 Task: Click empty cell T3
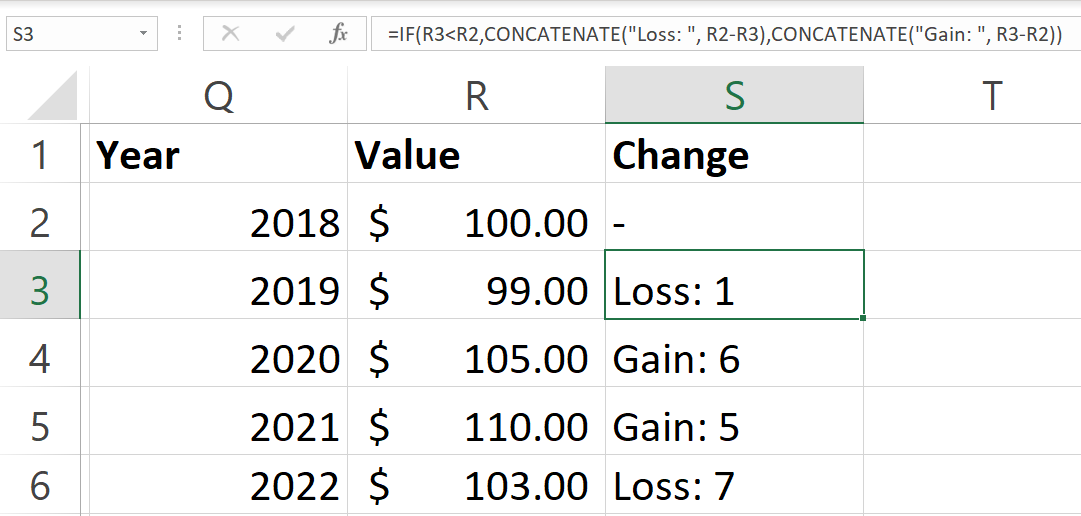tap(972, 284)
